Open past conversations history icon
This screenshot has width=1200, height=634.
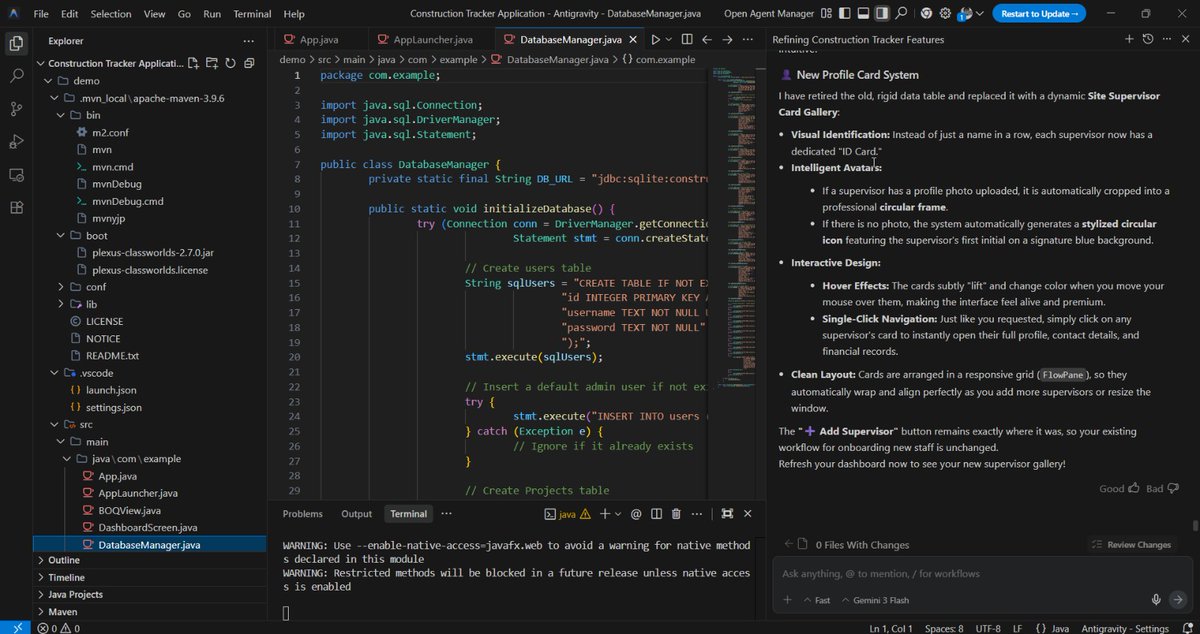[1148, 39]
